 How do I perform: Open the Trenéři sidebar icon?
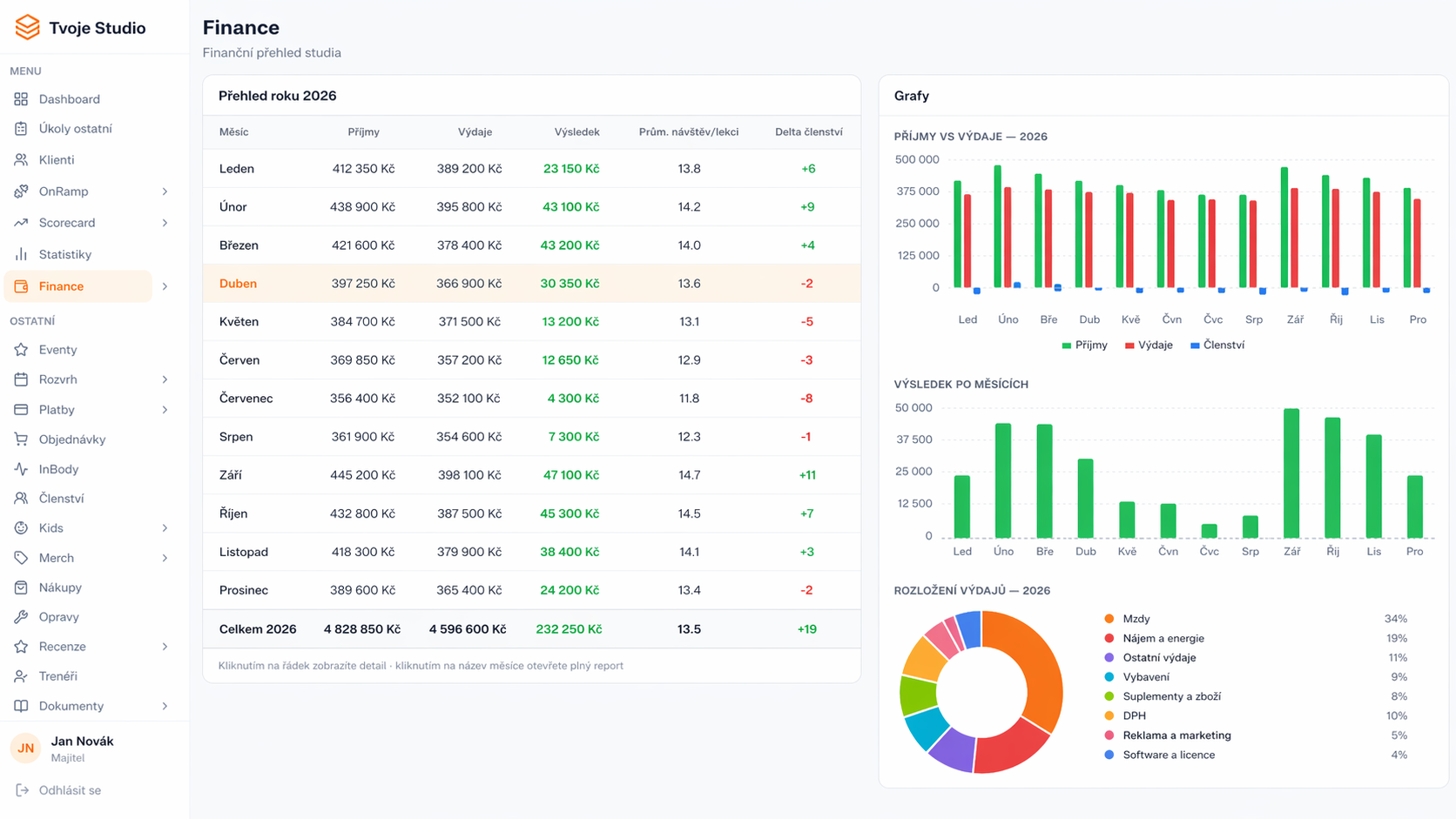pyautogui.click(x=21, y=675)
